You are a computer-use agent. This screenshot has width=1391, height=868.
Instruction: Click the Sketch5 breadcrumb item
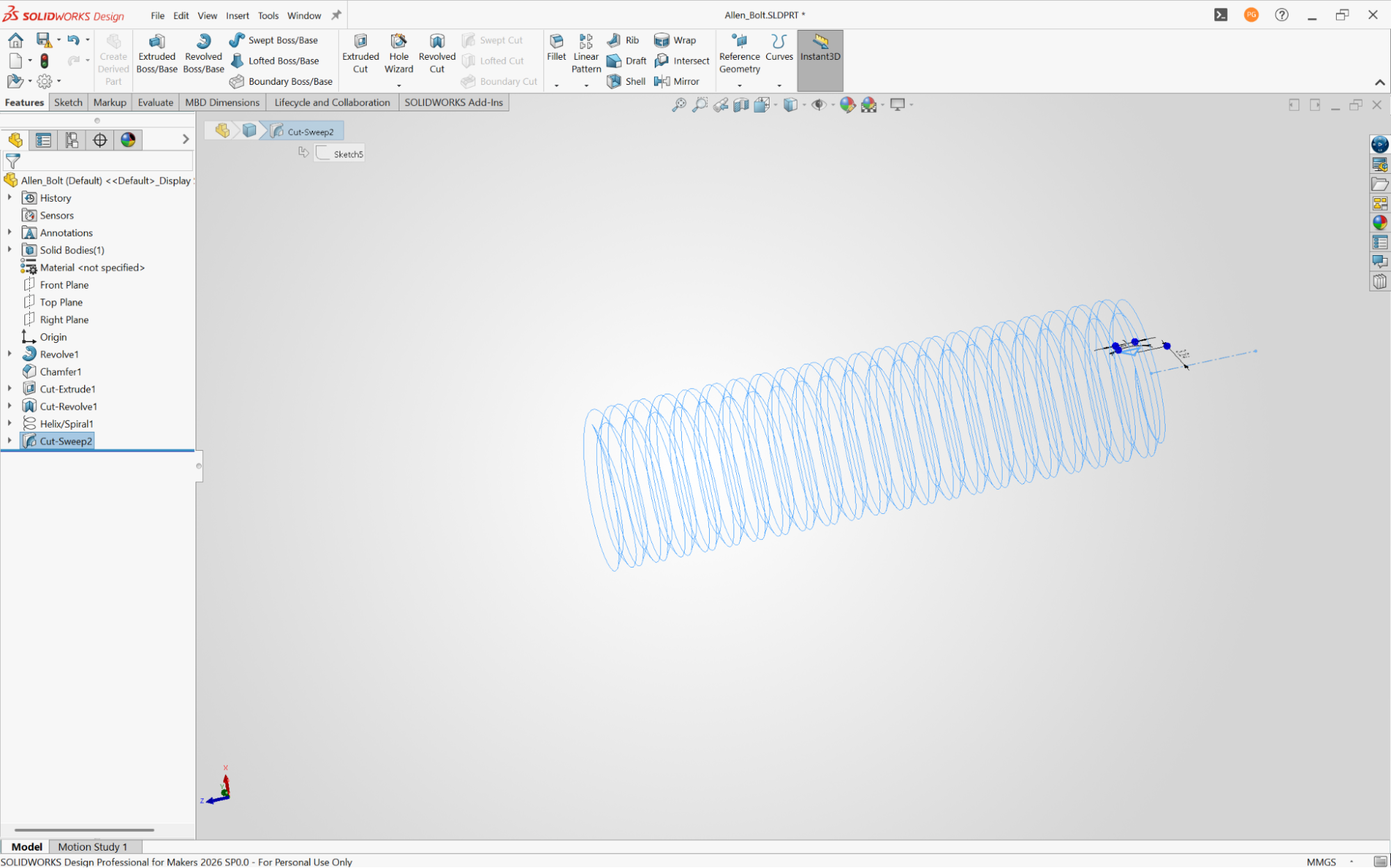tap(340, 154)
